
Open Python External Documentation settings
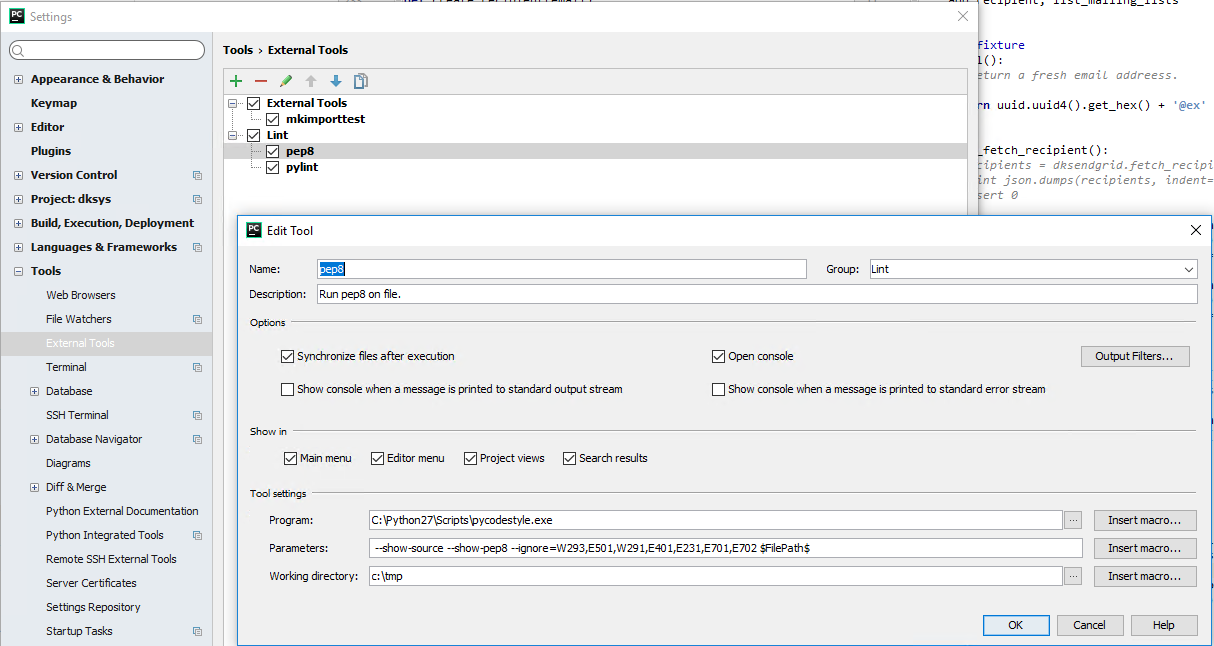click(122, 511)
